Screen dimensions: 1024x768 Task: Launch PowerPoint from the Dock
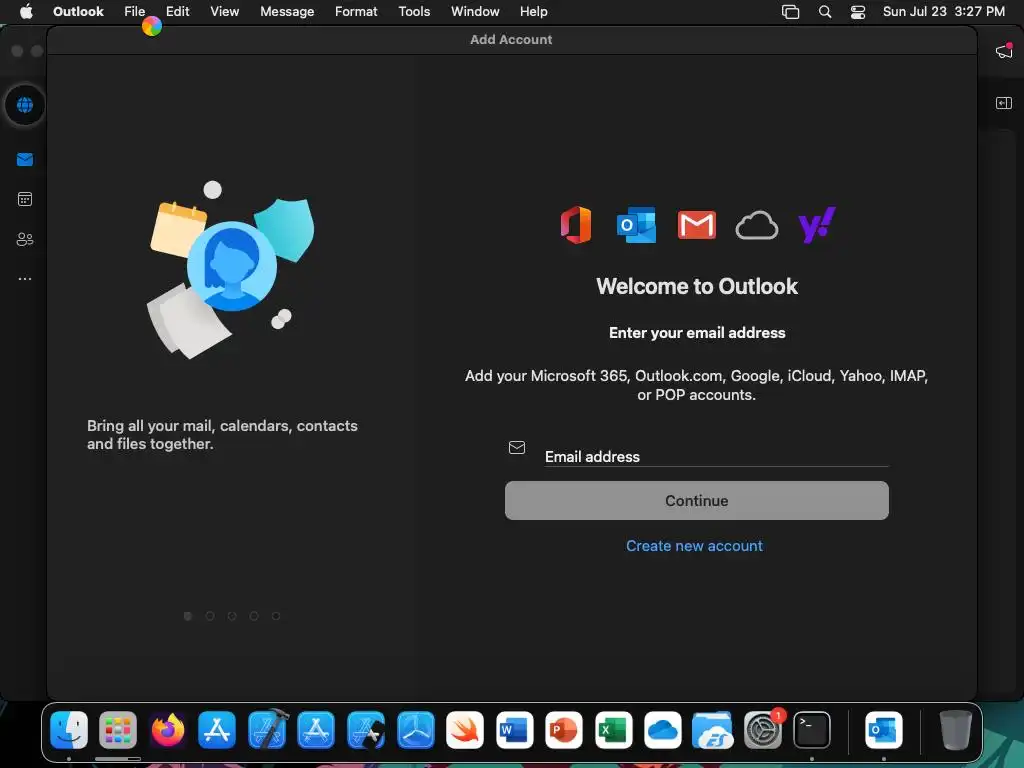pos(564,729)
